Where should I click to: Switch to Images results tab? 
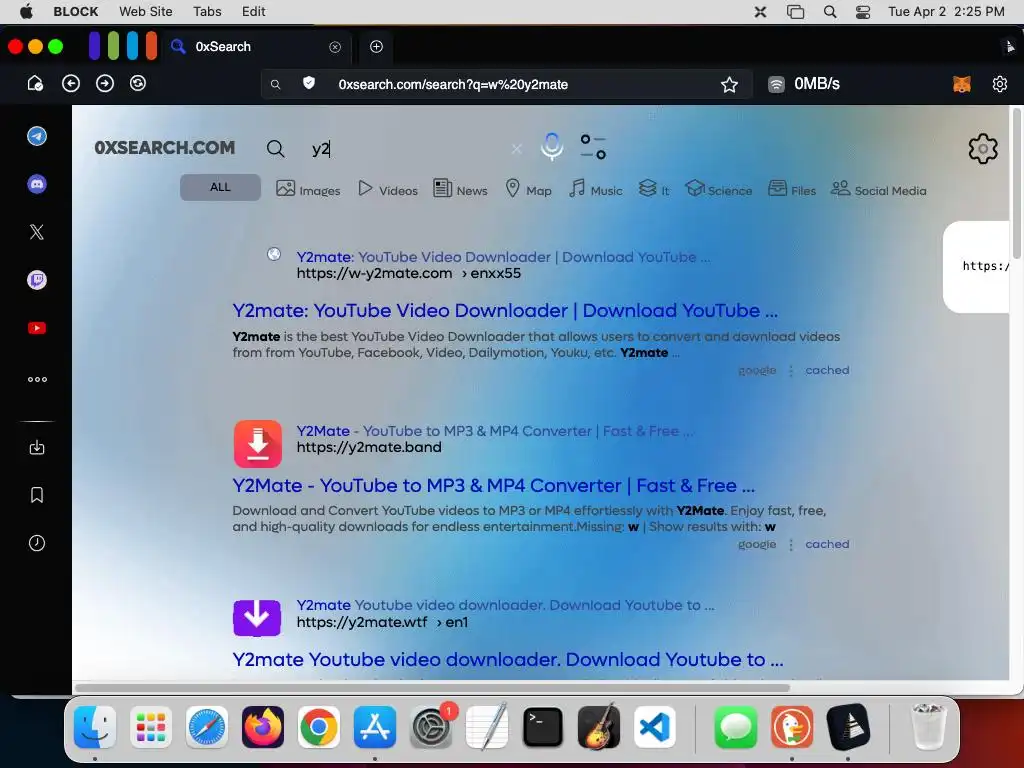(308, 189)
